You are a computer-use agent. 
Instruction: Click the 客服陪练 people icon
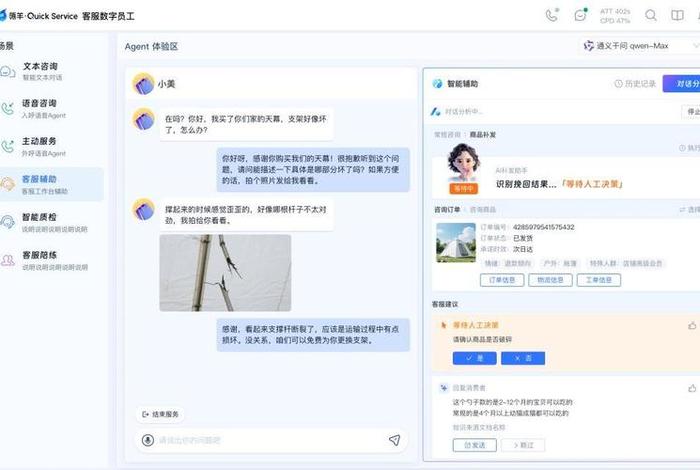coord(8,260)
